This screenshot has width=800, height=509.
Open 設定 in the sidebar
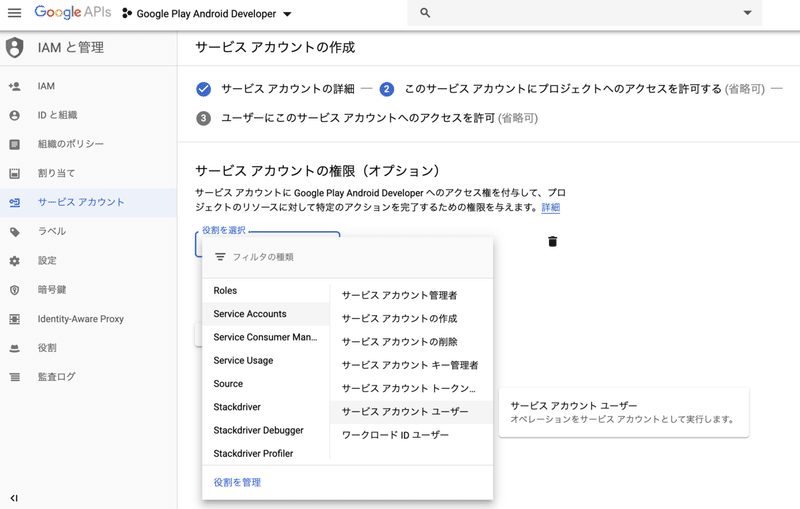coord(88,261)
